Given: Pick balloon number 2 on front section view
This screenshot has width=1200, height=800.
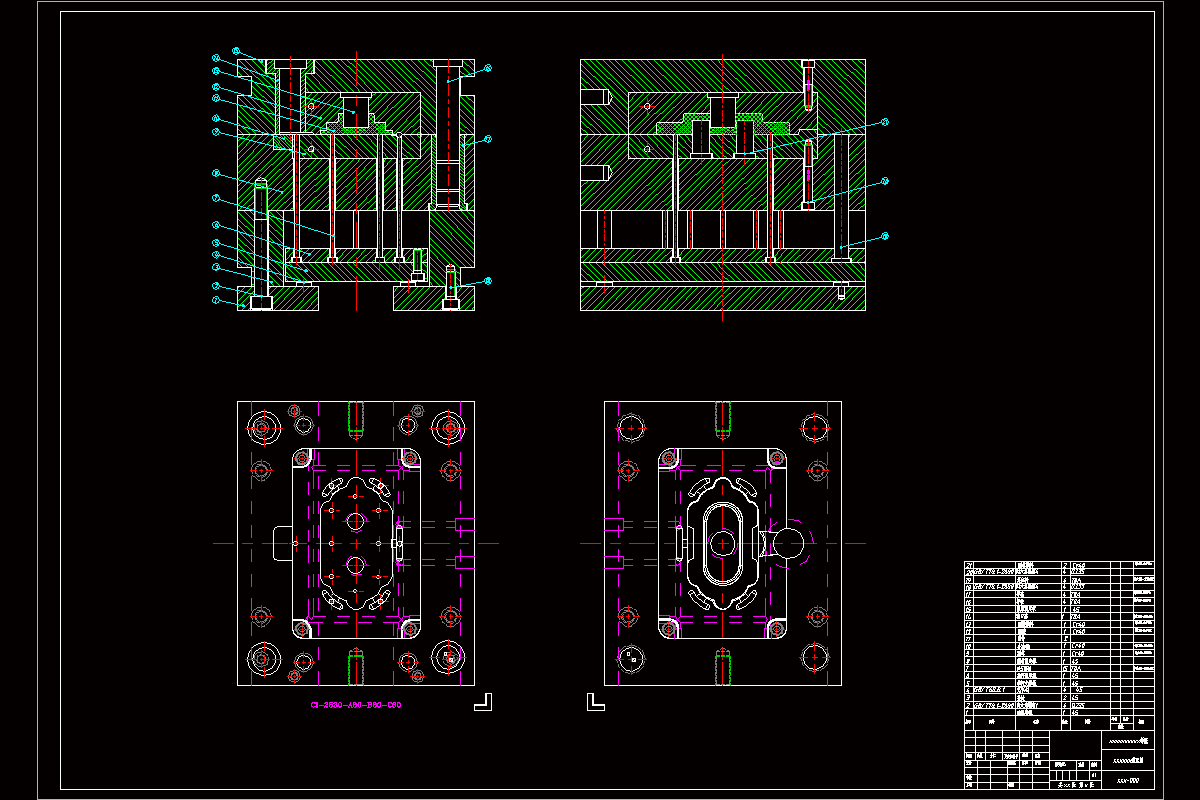Looking at the screenshot, I should pos(215,286).
